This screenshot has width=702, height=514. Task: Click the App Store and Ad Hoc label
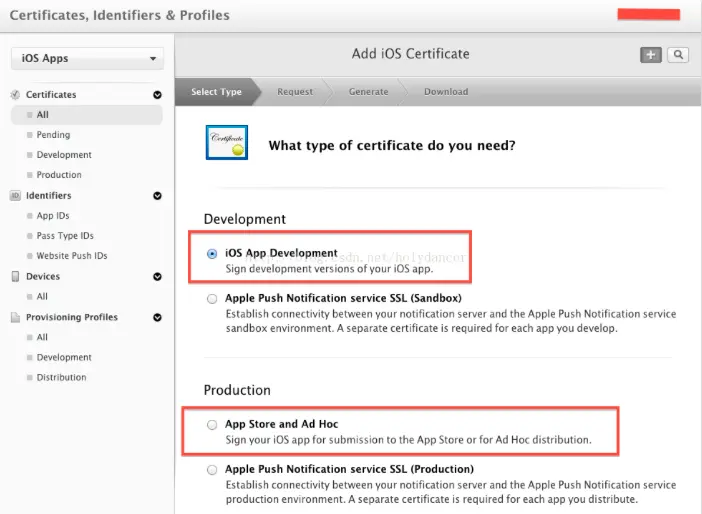282,424
